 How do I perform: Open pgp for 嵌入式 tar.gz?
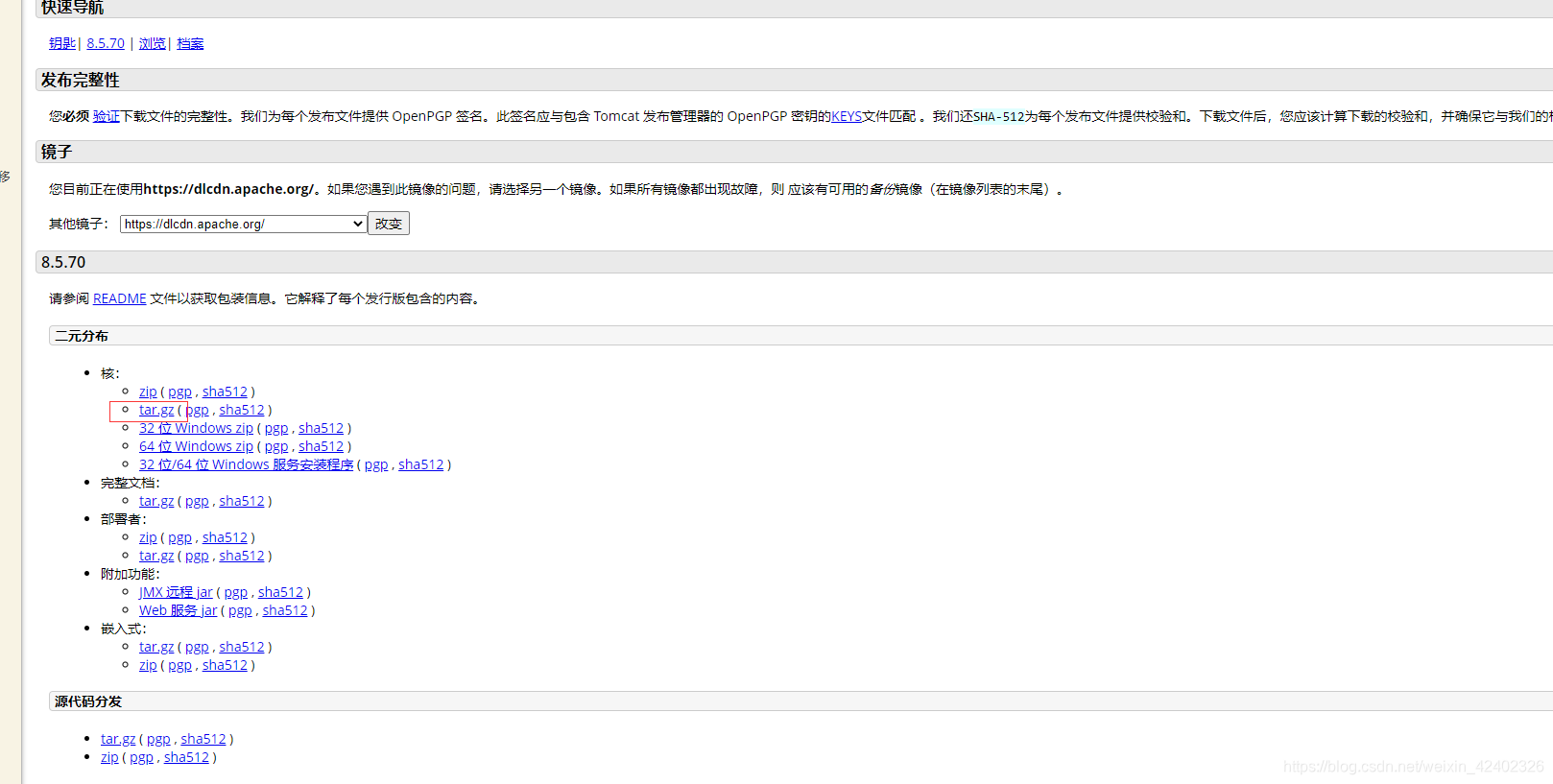pos(197,647)
